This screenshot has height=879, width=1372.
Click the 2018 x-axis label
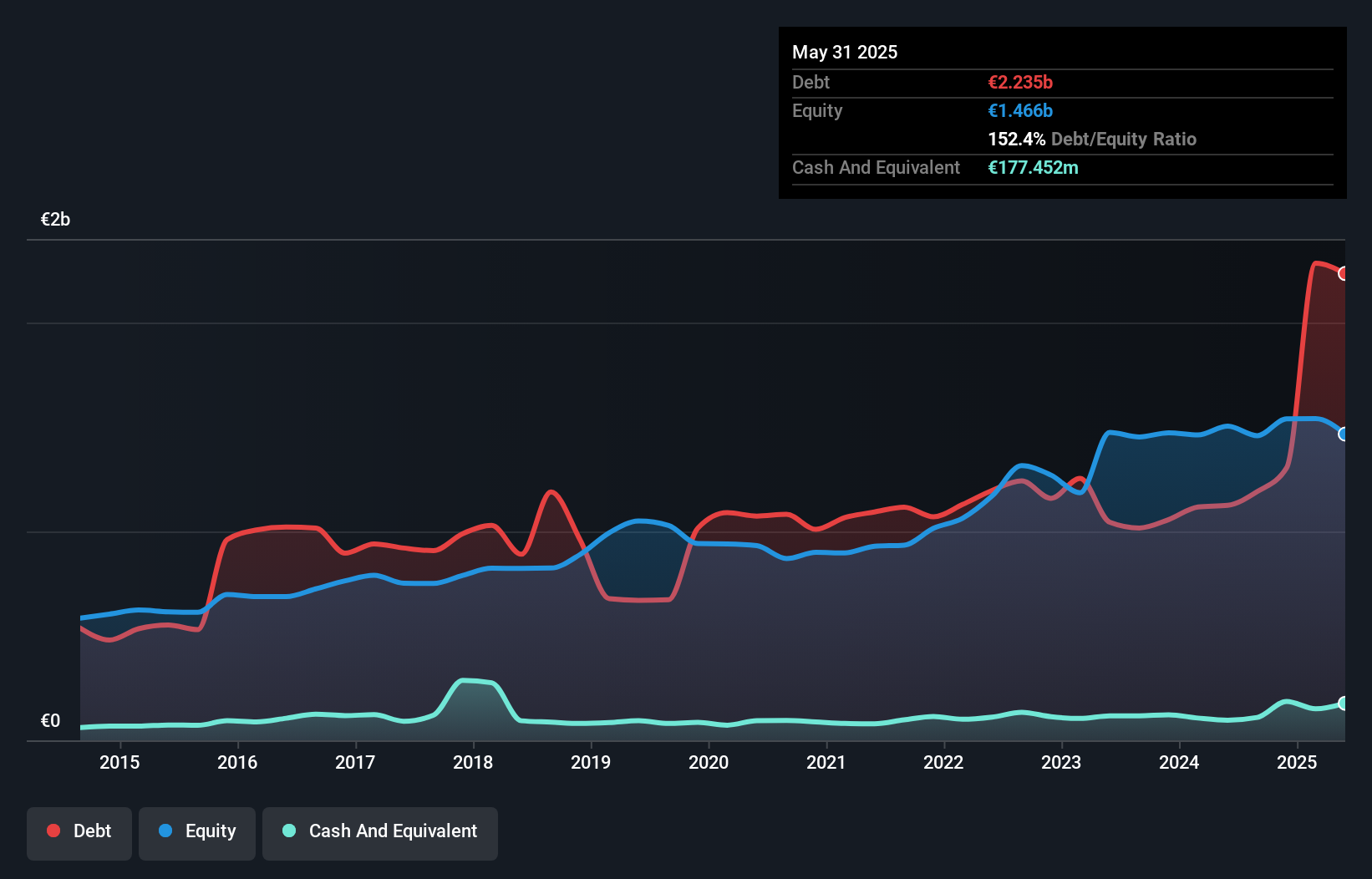tap(473, 762)
